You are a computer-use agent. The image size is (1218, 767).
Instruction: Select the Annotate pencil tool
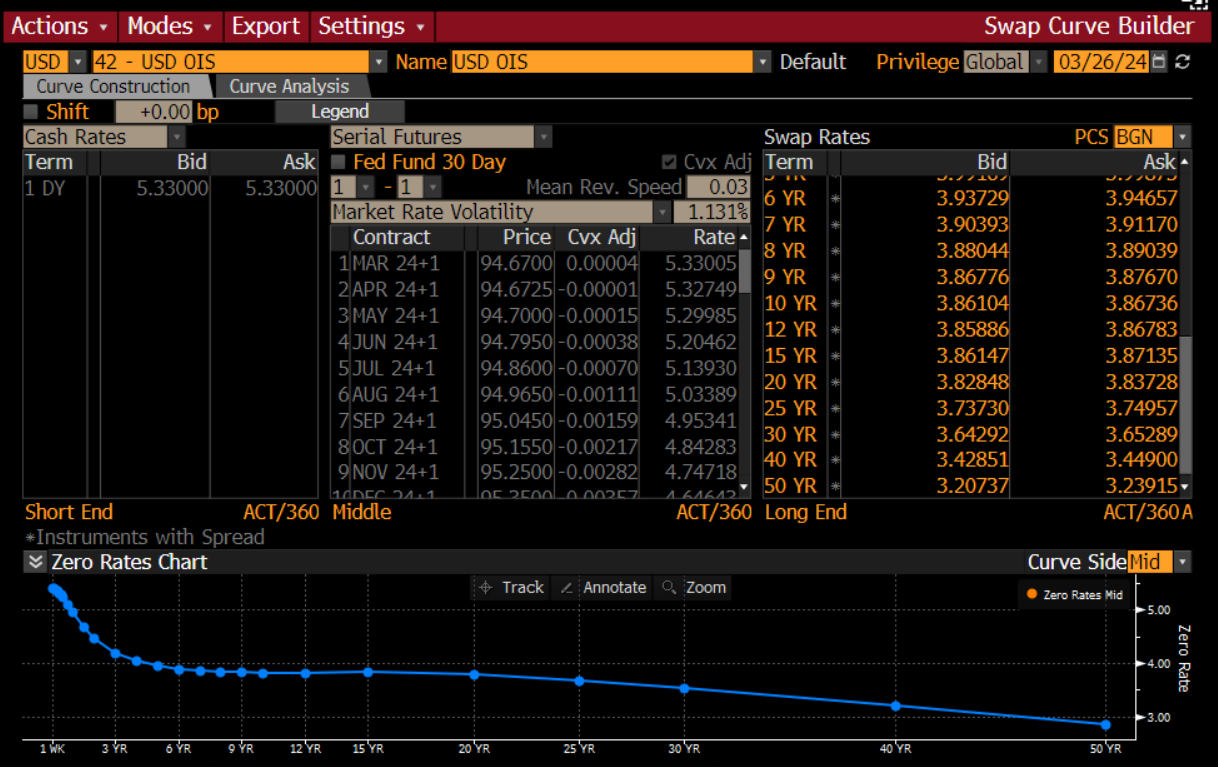601,588
